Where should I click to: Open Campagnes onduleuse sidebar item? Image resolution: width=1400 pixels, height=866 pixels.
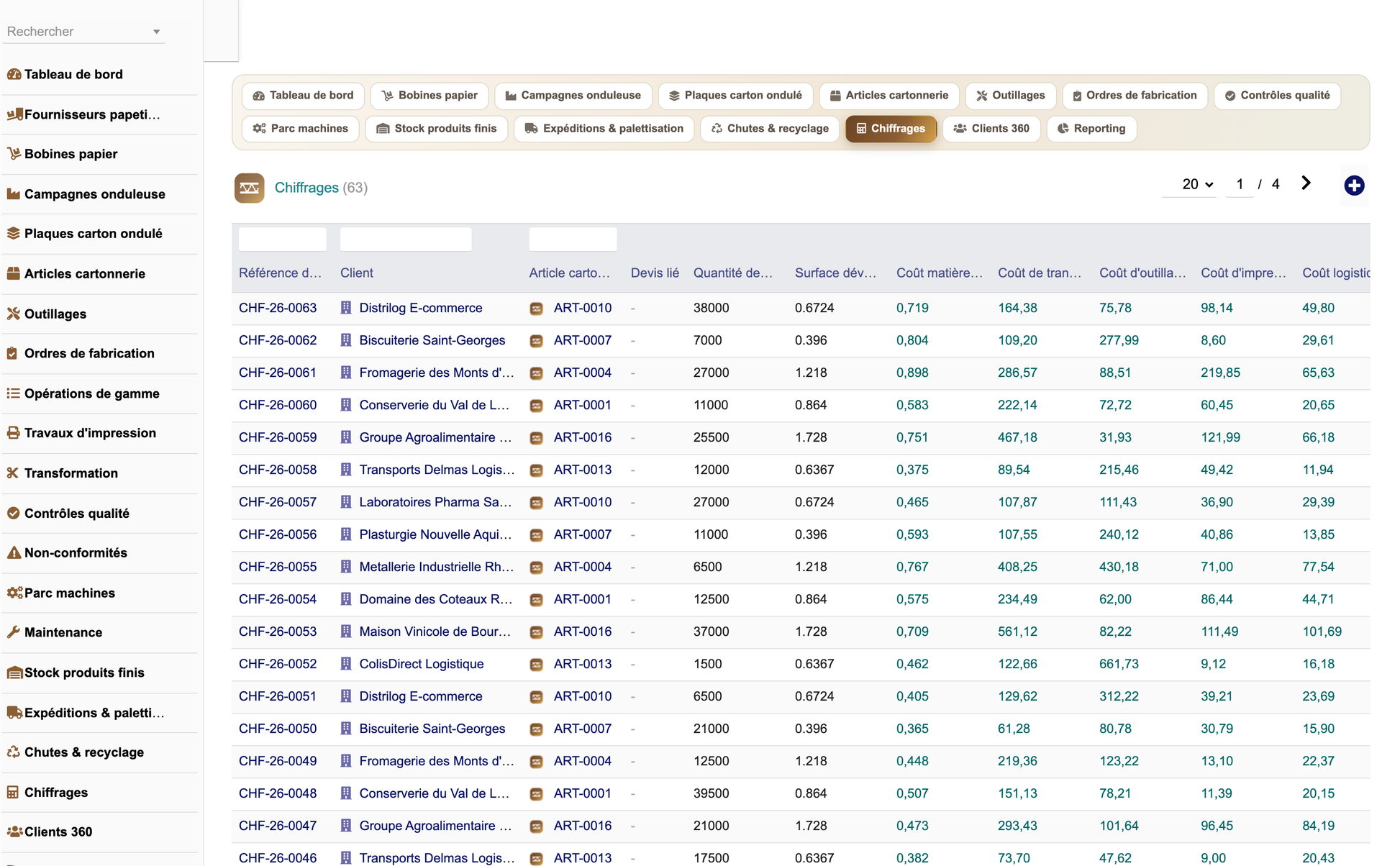99,194
